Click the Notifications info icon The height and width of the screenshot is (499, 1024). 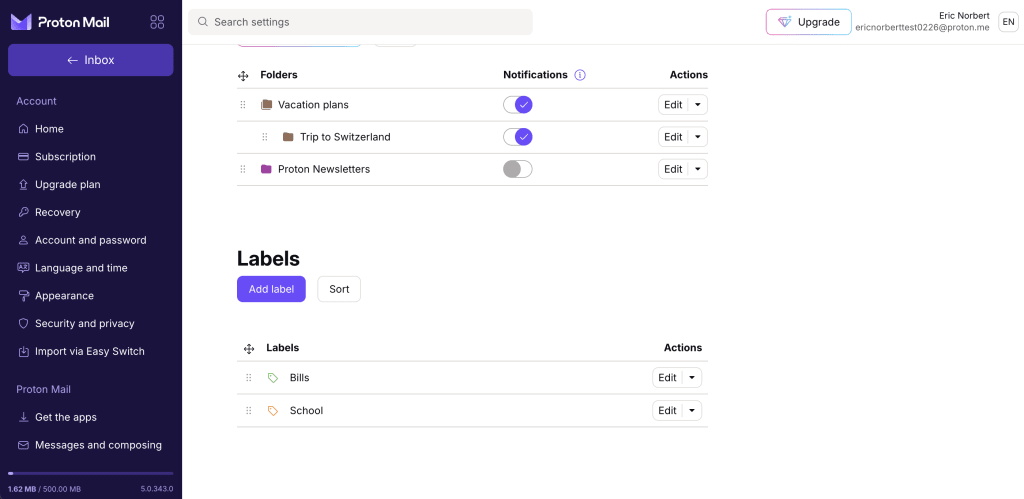tap(580, 75)
